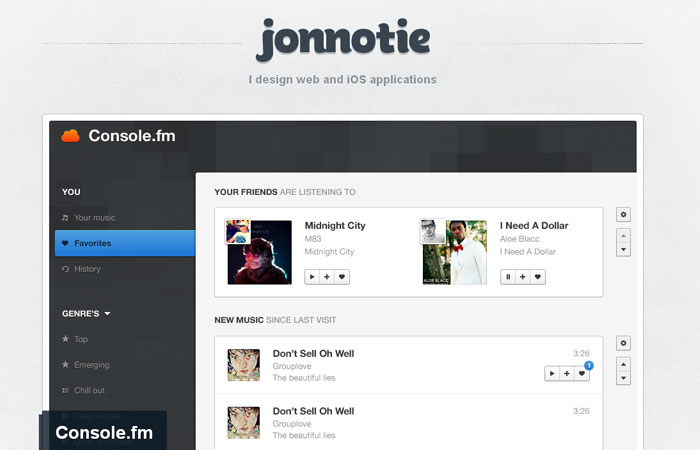The height and width of the screenshot is (450, 700).
Task: Click friend avatar on Aloe Blacc cover
Action: [x=433, y=231]
